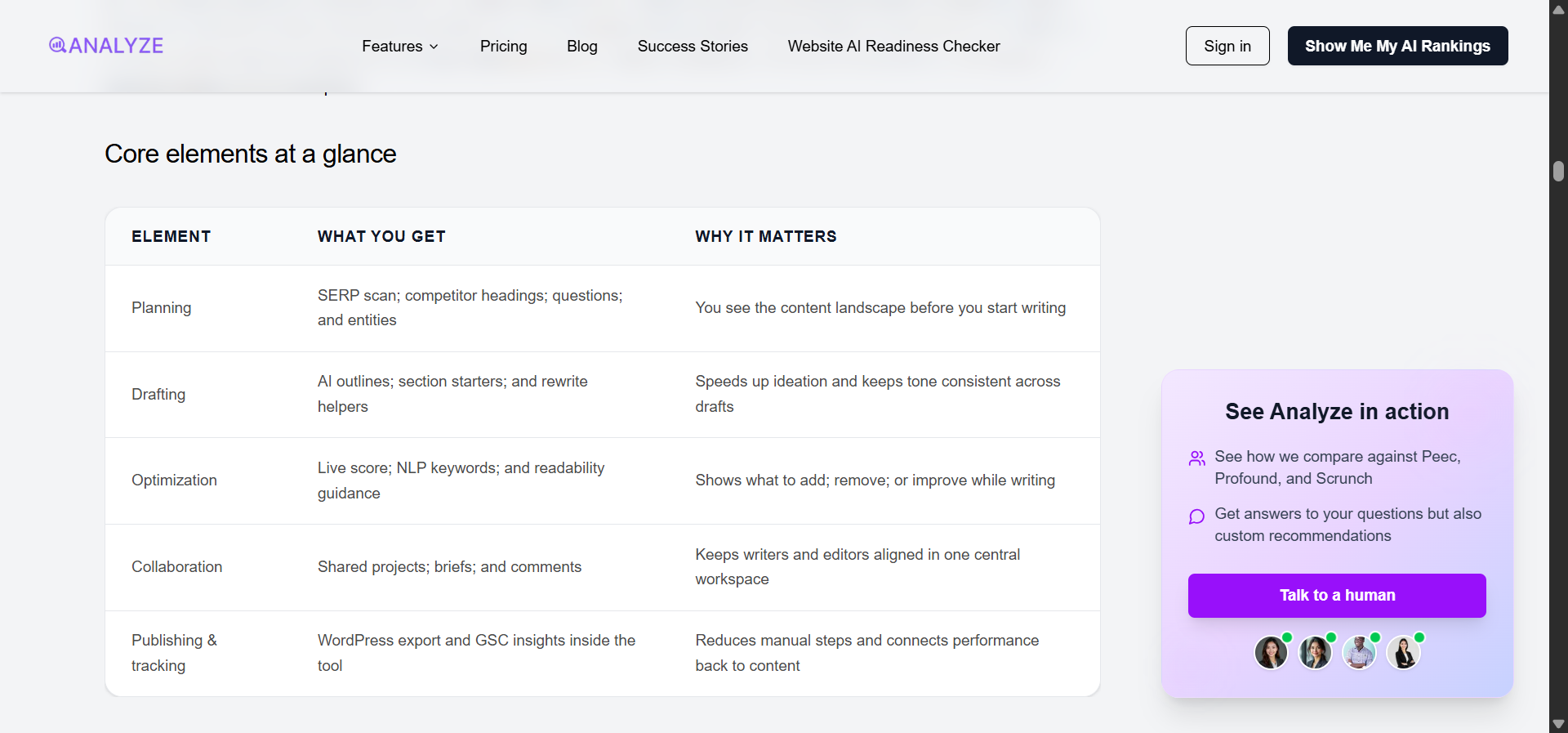The height and width of the screenshot is (733, 1568).
Task: Navigate to the Blog section
Action: pos(581,46)
